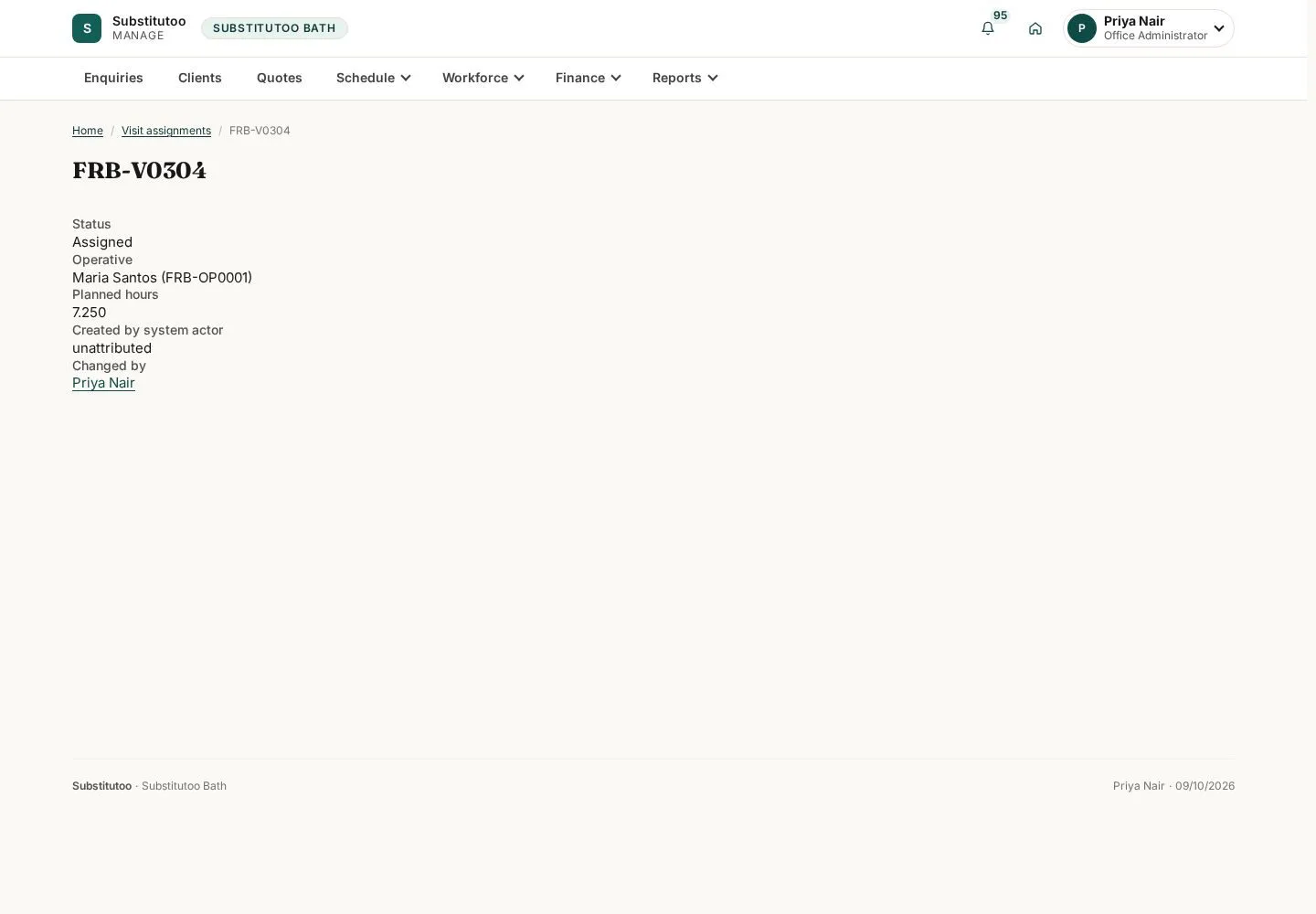The height and width of the screenshot is (914, 1316).
Task: Expand the Finance dropdown menu
Action: pos(589,78)
